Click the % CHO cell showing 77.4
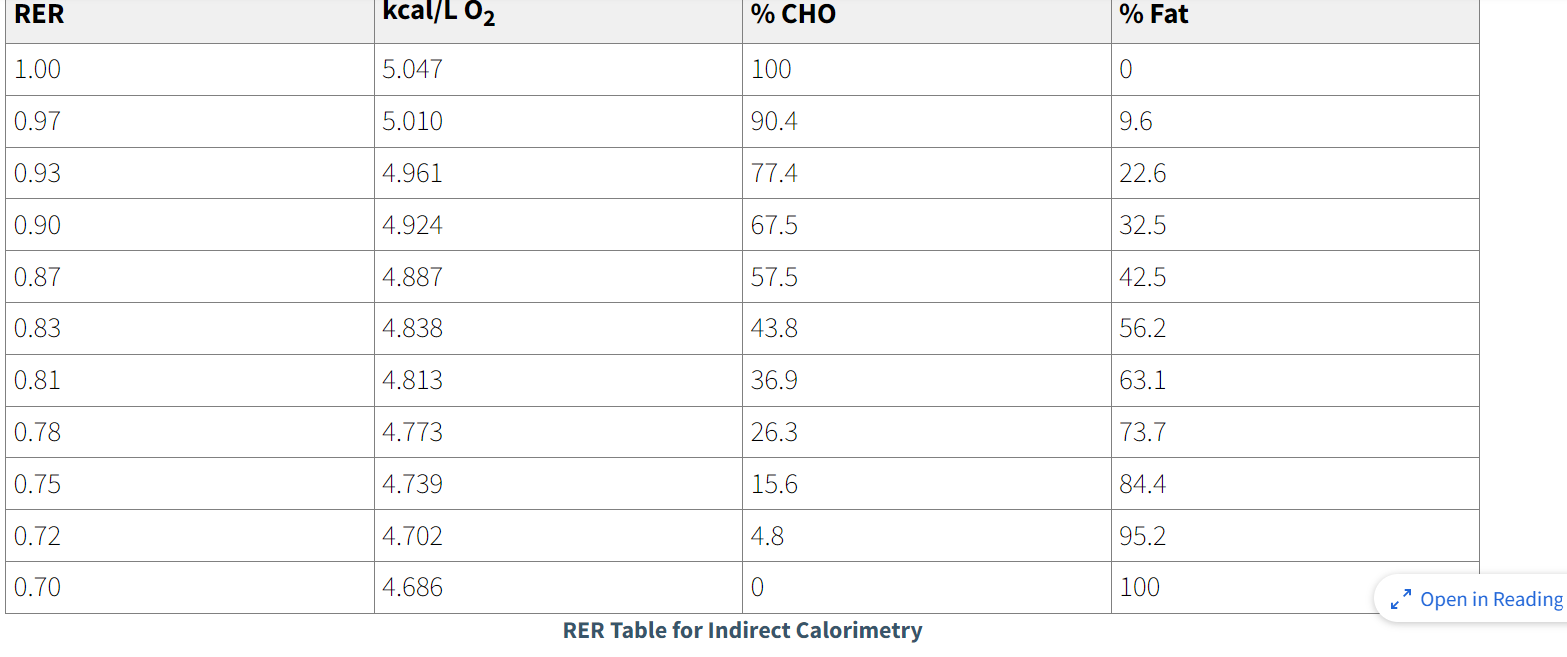This screenshot has height=657, width=1567. point(774,173)
